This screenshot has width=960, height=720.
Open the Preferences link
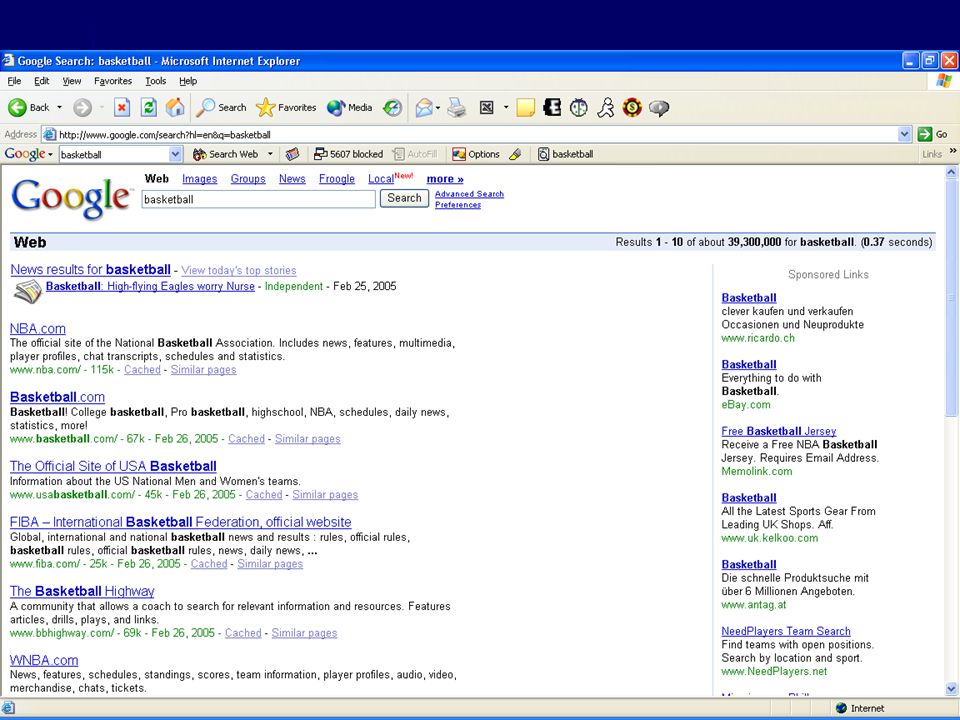[458, 205]
